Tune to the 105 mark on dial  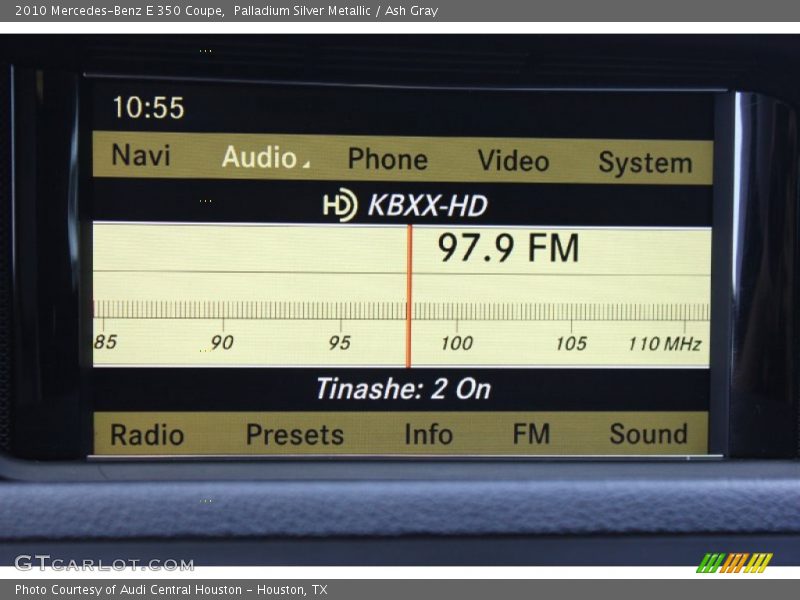[x=571, y=343]
